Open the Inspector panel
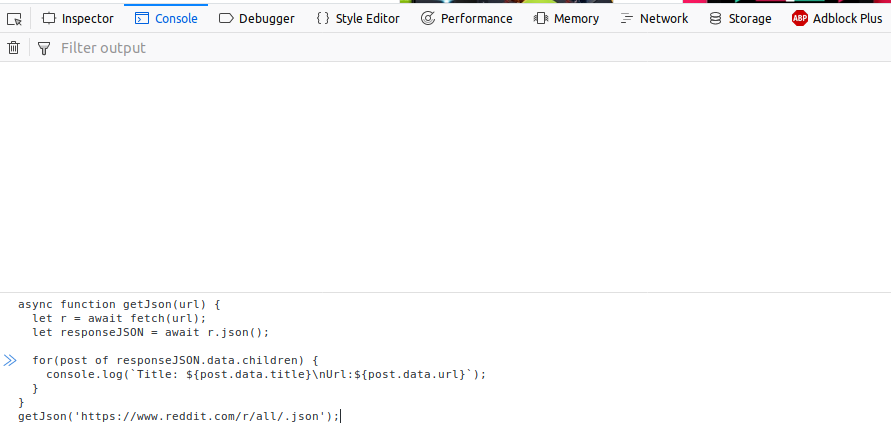891x427 pixels. [x=78, y=19]
